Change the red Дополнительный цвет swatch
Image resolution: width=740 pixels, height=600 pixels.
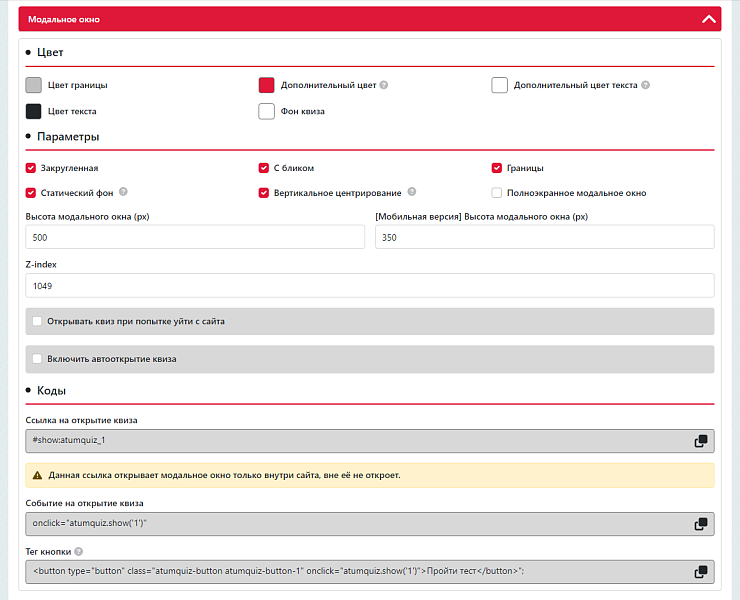[x=267, y=85]
